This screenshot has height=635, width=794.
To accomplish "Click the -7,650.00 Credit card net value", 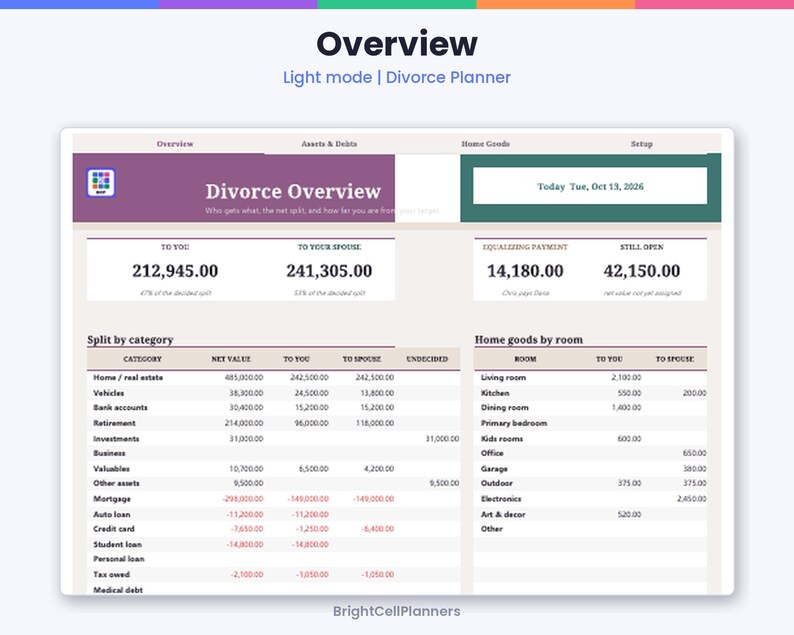I will pyautogui.click(x=247, y=529).
